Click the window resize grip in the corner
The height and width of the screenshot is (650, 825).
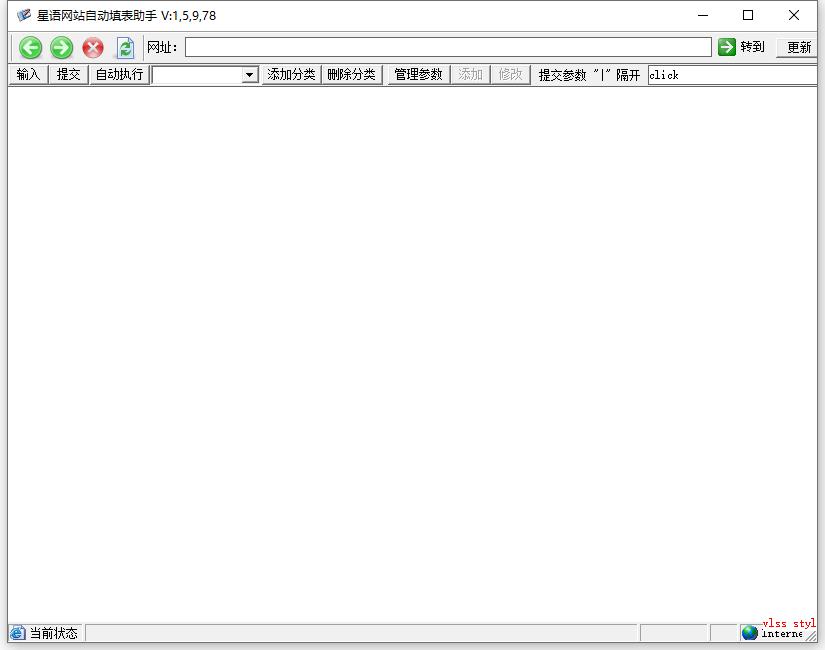(x=811, y=636)
